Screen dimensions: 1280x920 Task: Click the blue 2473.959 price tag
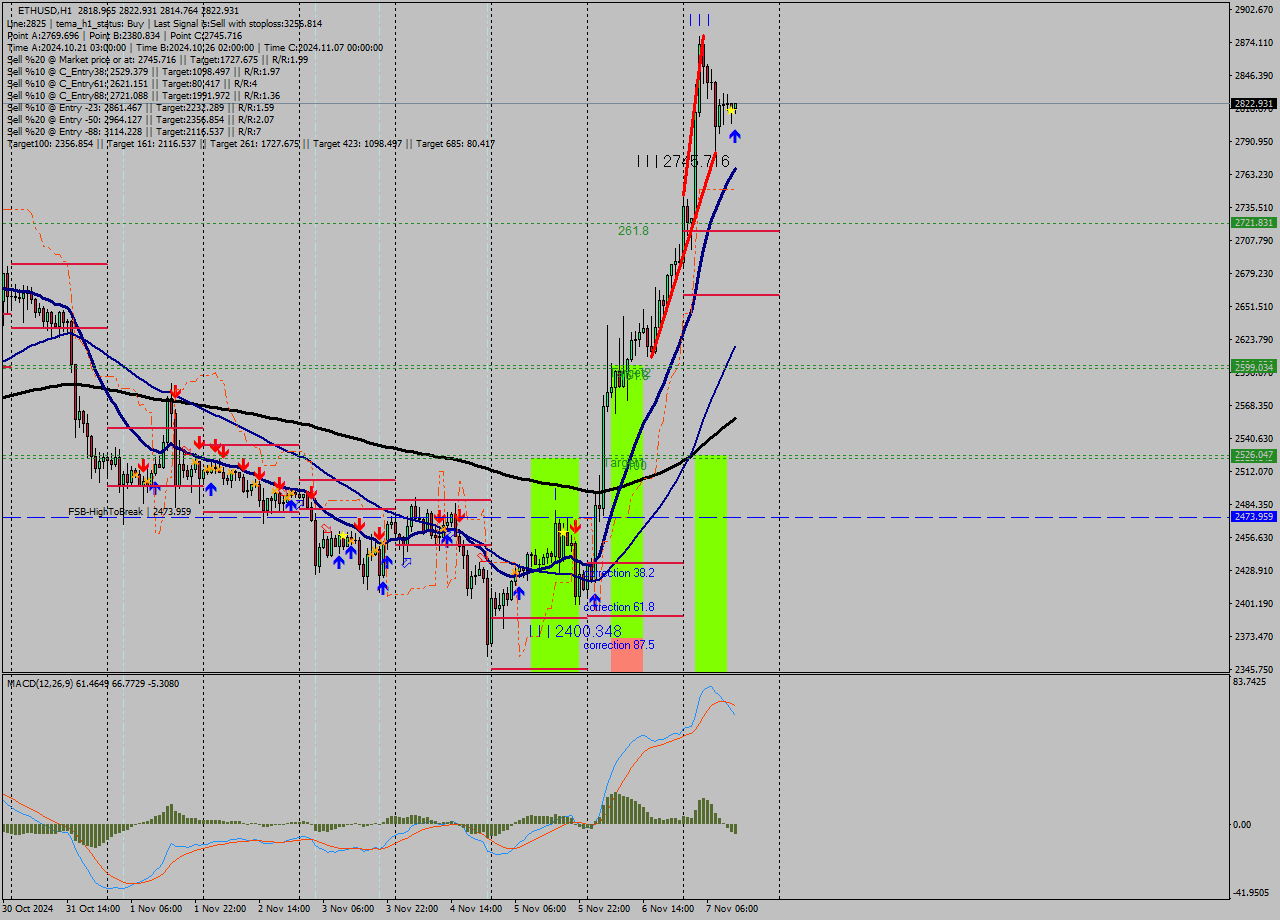pos(1254,516)
